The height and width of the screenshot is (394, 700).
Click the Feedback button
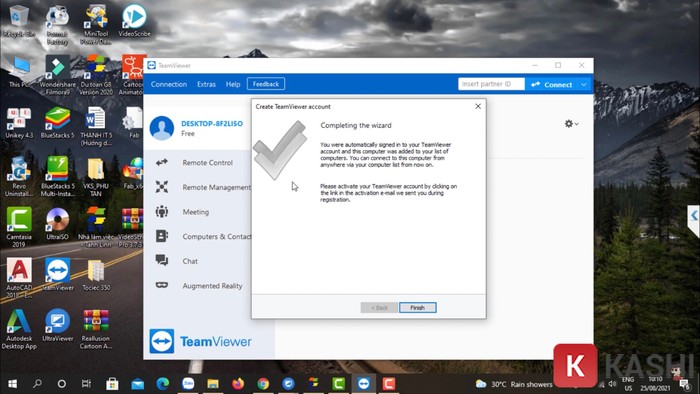click(266, 84)
